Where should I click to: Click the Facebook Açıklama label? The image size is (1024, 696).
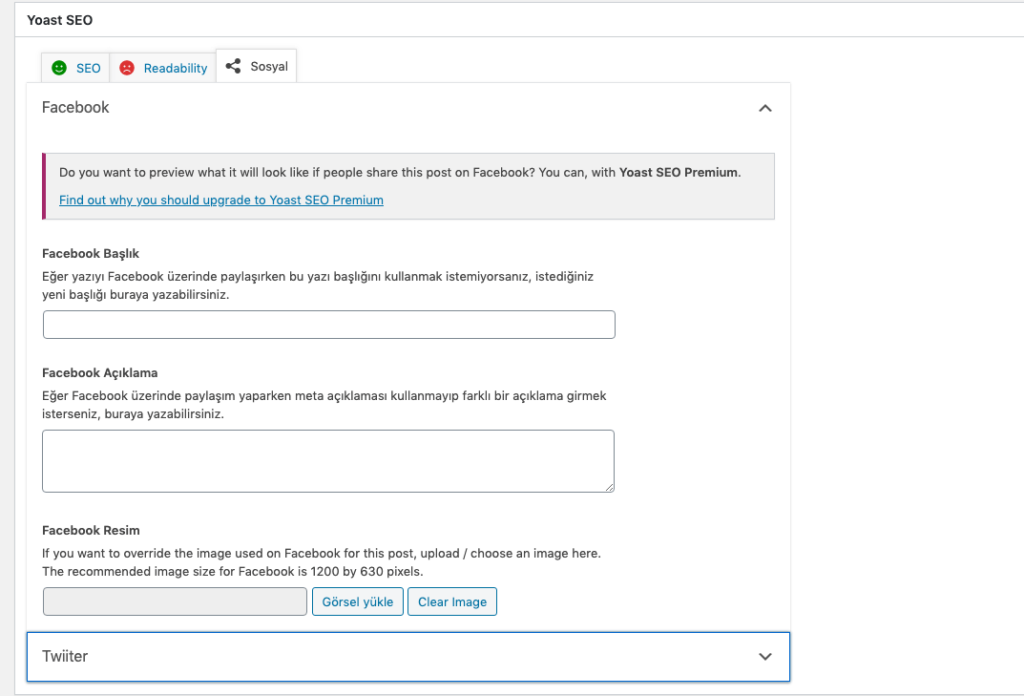pos(100,373)
